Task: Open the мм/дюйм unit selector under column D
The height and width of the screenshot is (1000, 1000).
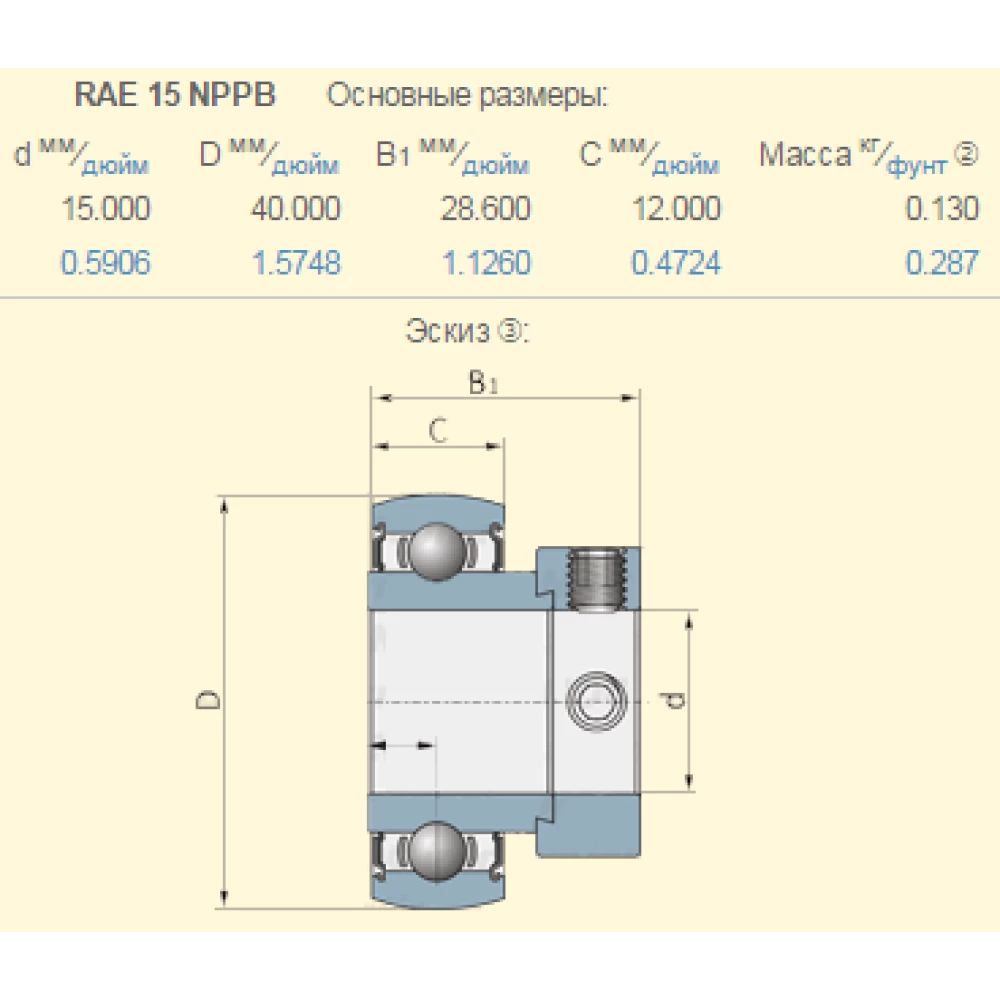Action: (x=267, y=158)
